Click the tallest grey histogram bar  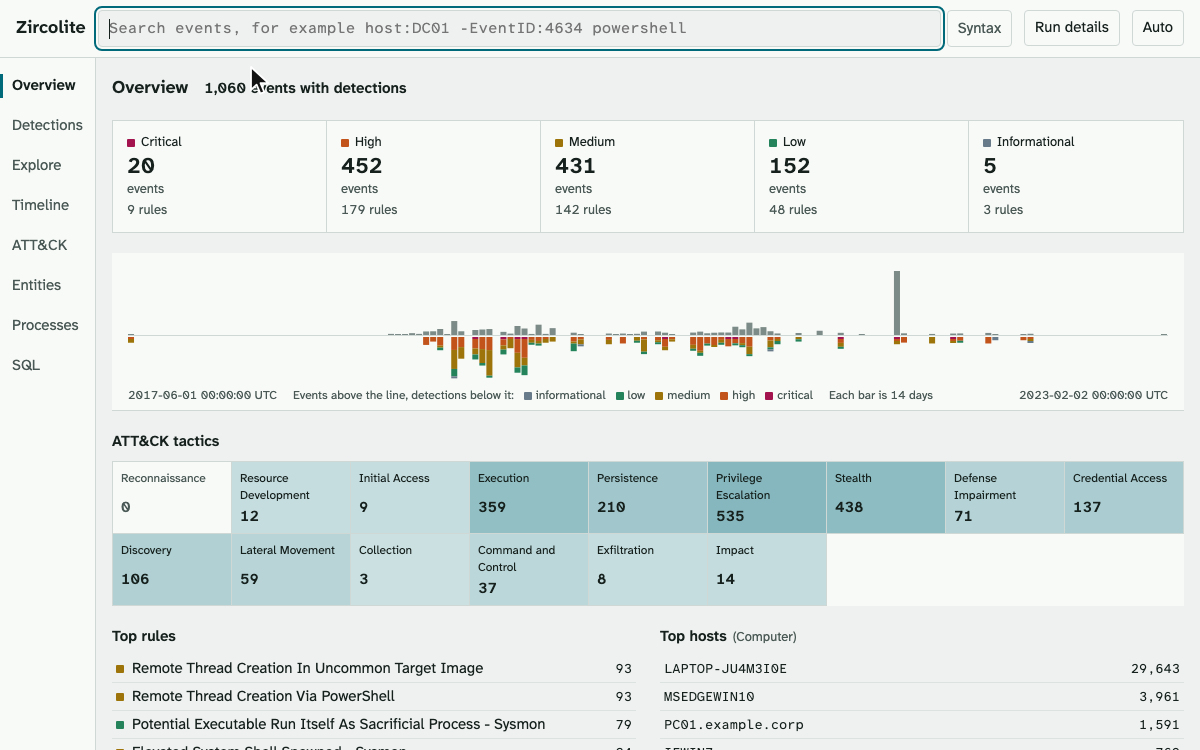[897, 303]
